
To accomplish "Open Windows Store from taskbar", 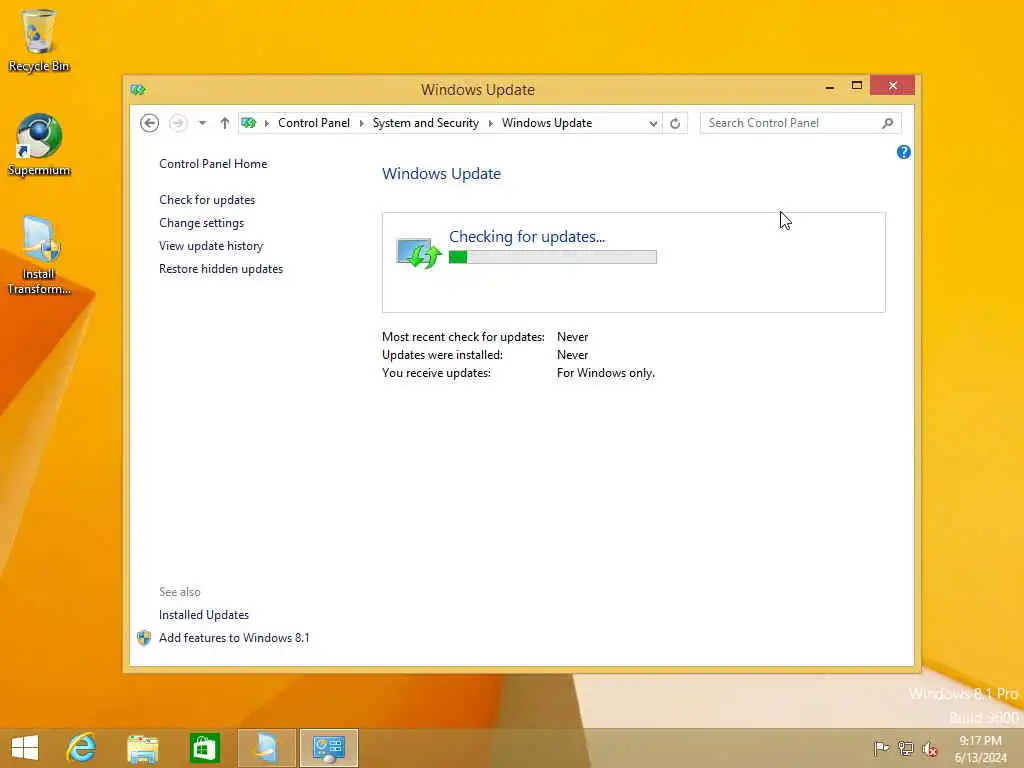I will click(x=204, y=748).
